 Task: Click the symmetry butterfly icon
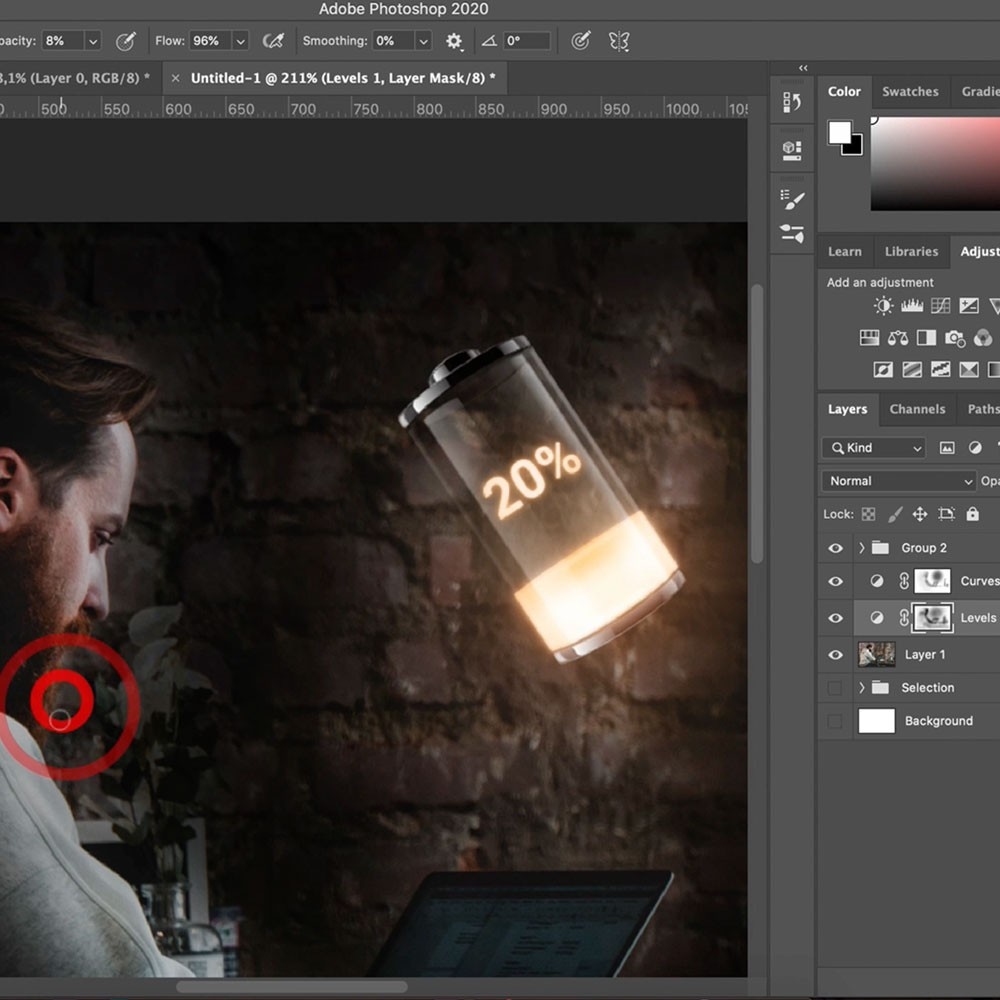tap(619, 41)
